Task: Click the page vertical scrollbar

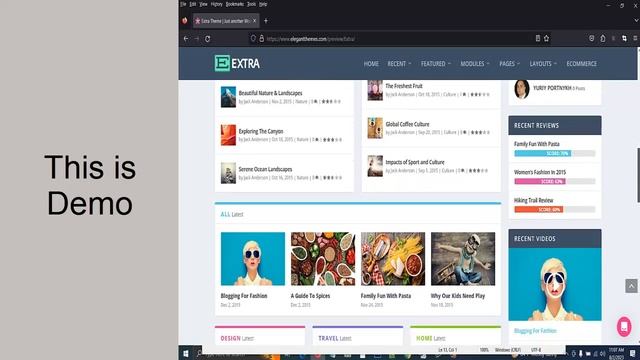Action: tap(638, 175)
